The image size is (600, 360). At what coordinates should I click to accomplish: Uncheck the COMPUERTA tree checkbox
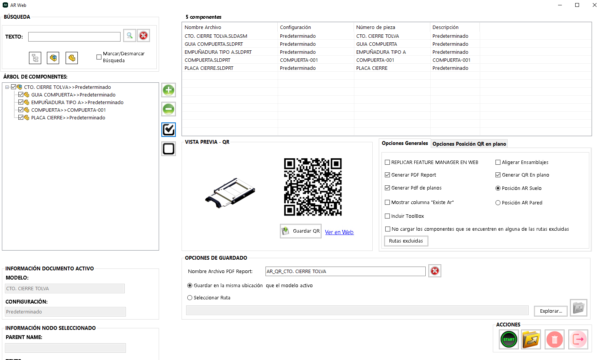(x=21, y=110)
